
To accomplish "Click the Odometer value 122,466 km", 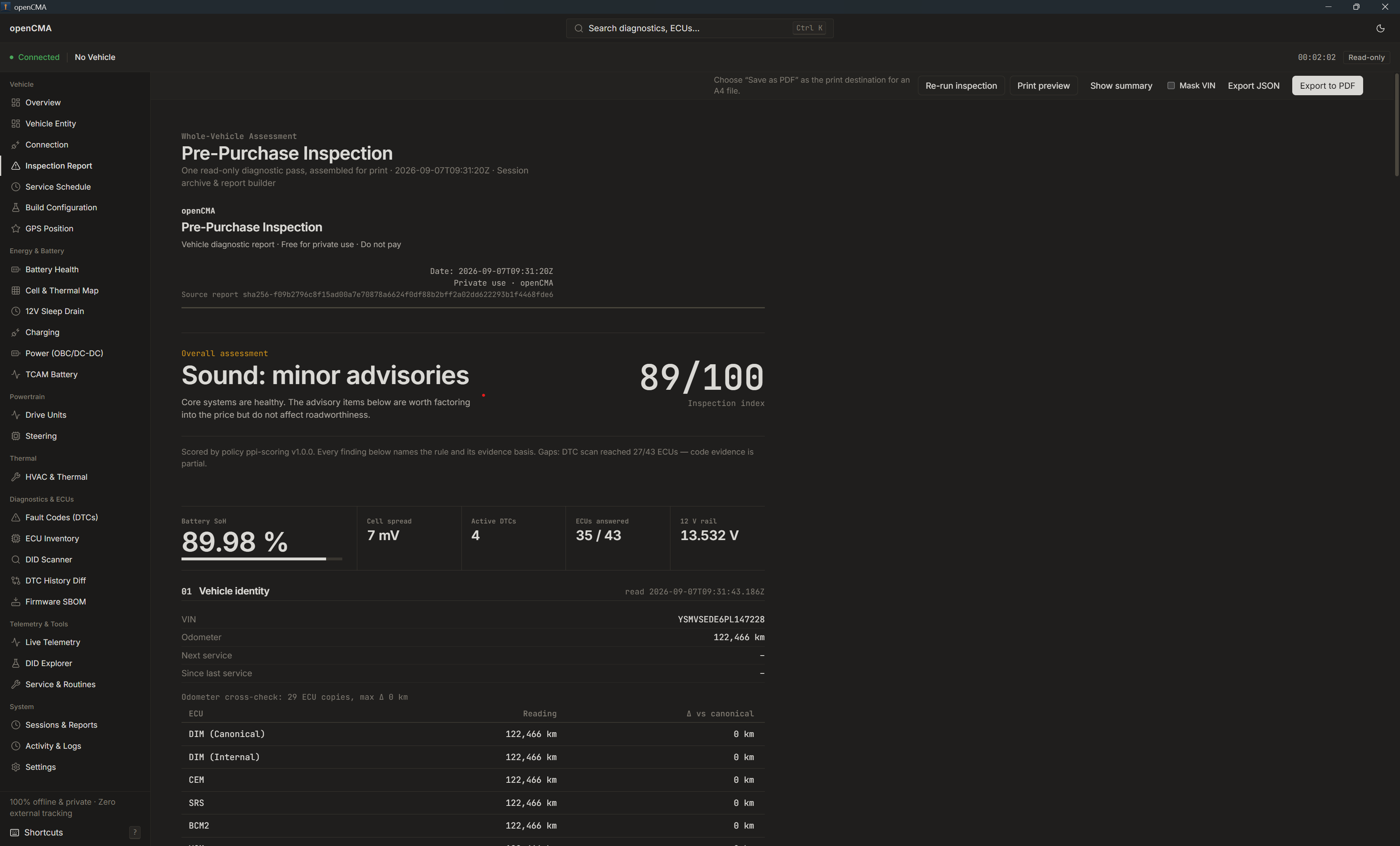I will (x=738, y=637).
